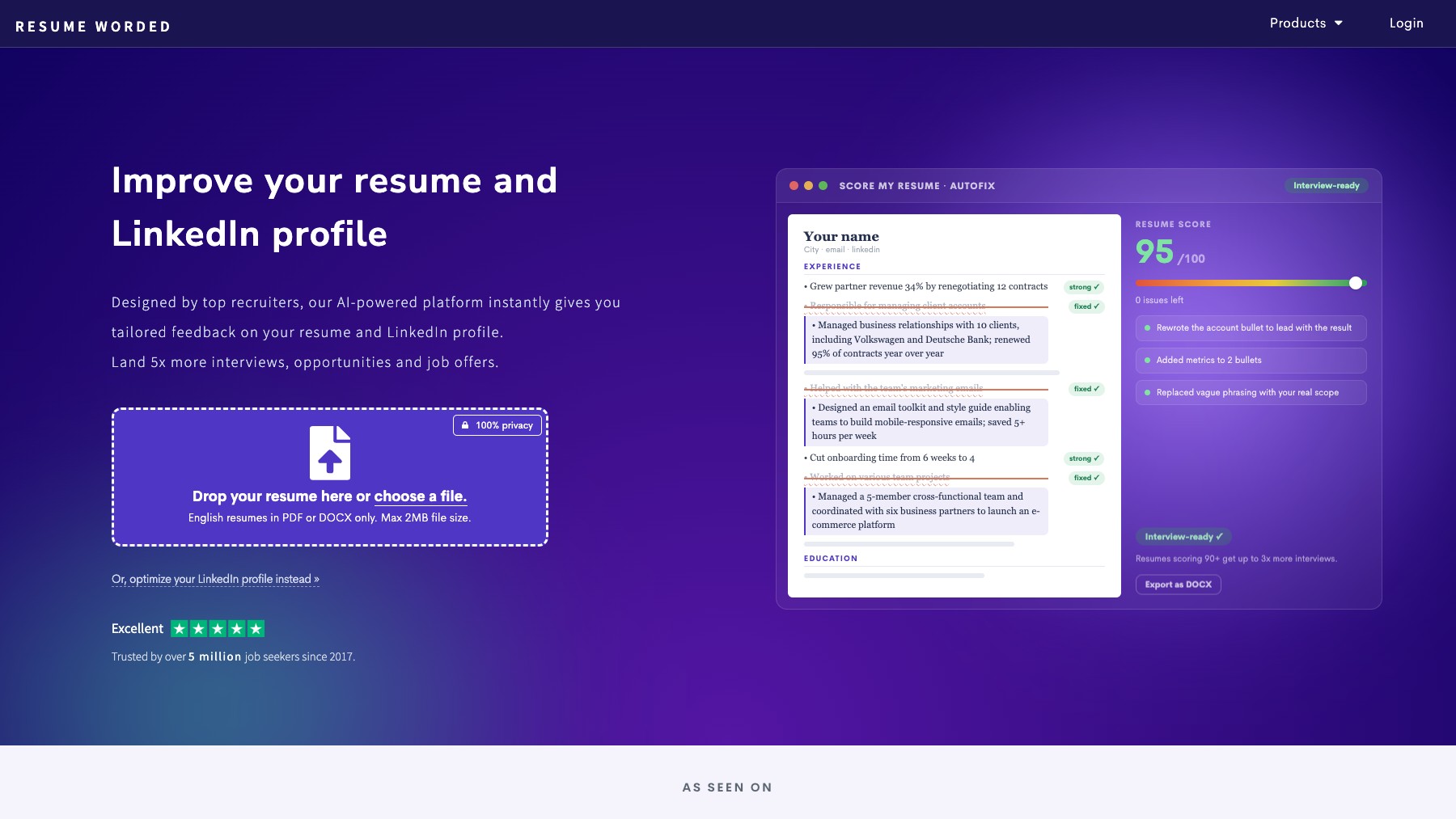Click the EDUCATION section heading
This screenshot has width=1456, height=819.
coord(831,559)
